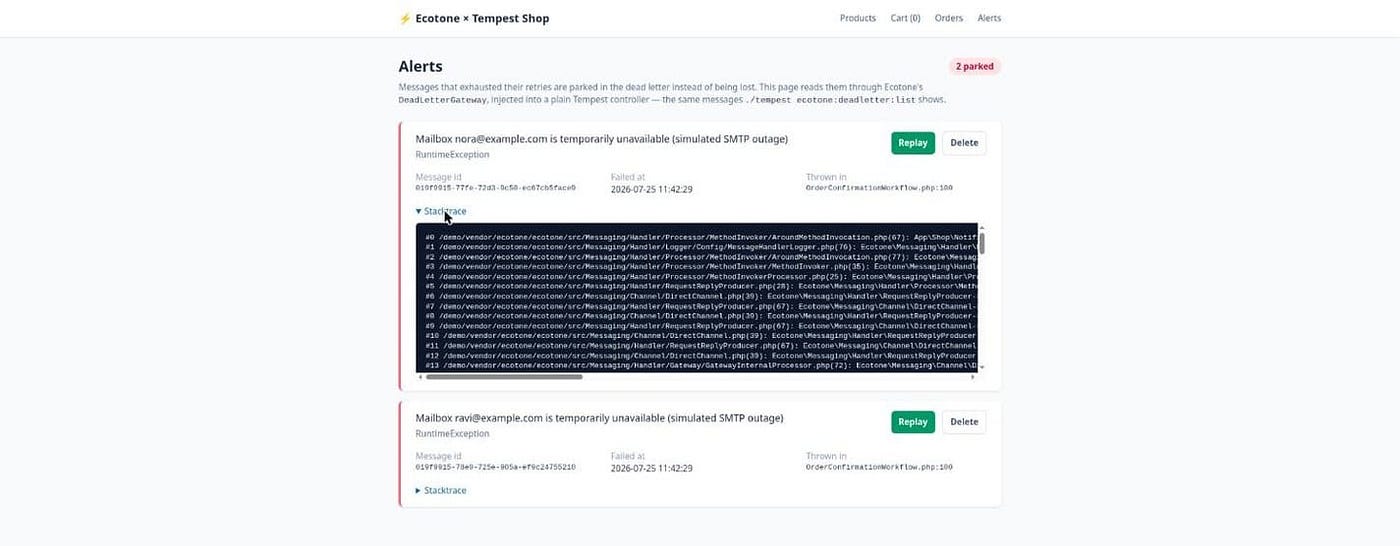This screenshot has height=546, width=1400.
Task: Replay the nora@example.com failed message
Action: tap(913, 143)
